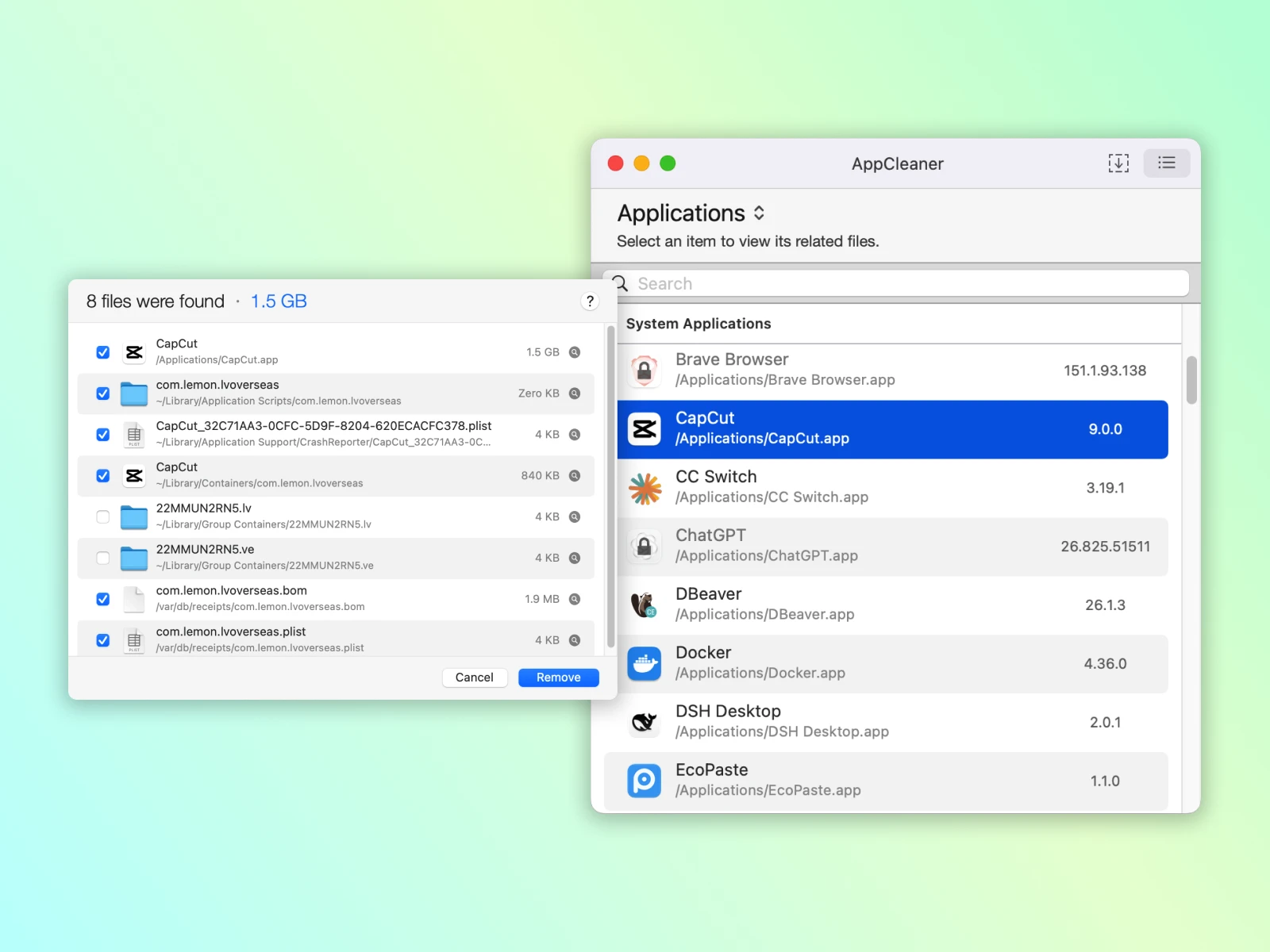Click the Cancel button
The width and height of the screenshot is (1270, 952).
[475, 678]
